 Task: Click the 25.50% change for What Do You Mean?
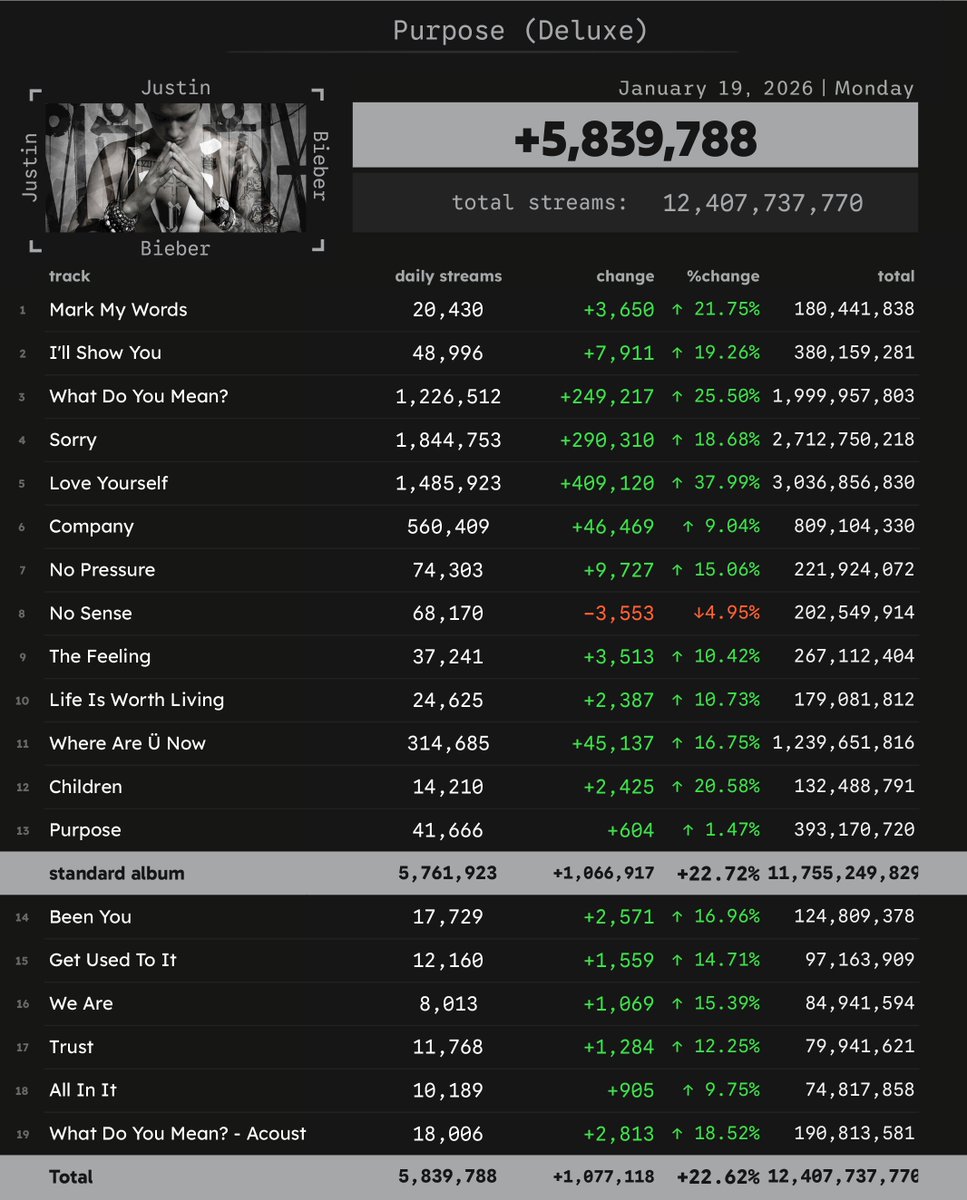click(715, 396)
